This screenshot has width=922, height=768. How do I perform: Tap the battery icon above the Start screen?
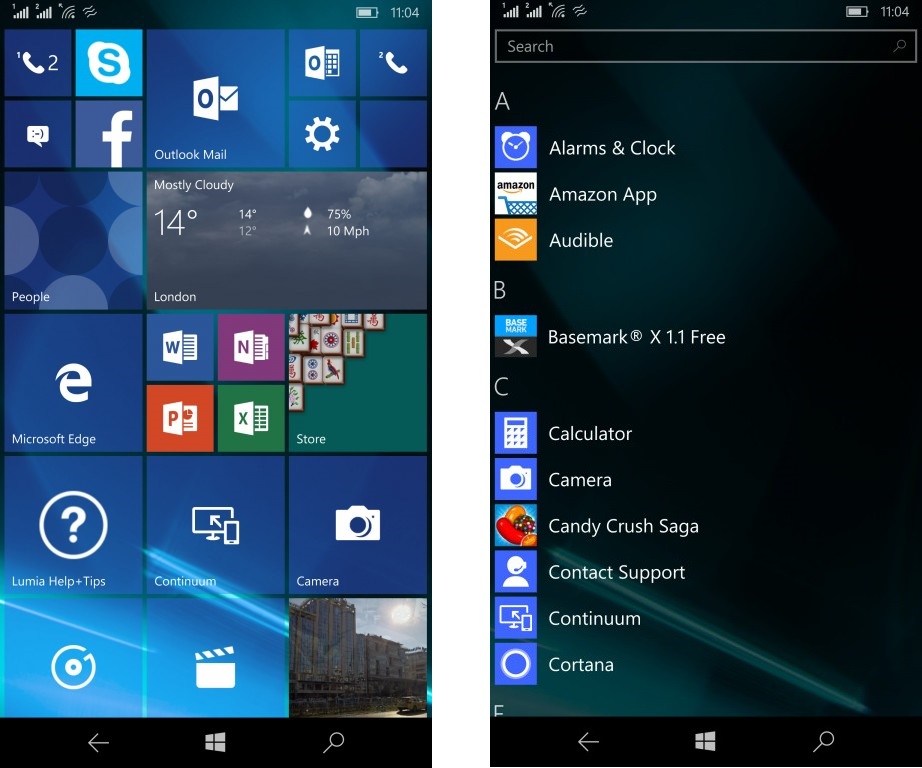367,13
